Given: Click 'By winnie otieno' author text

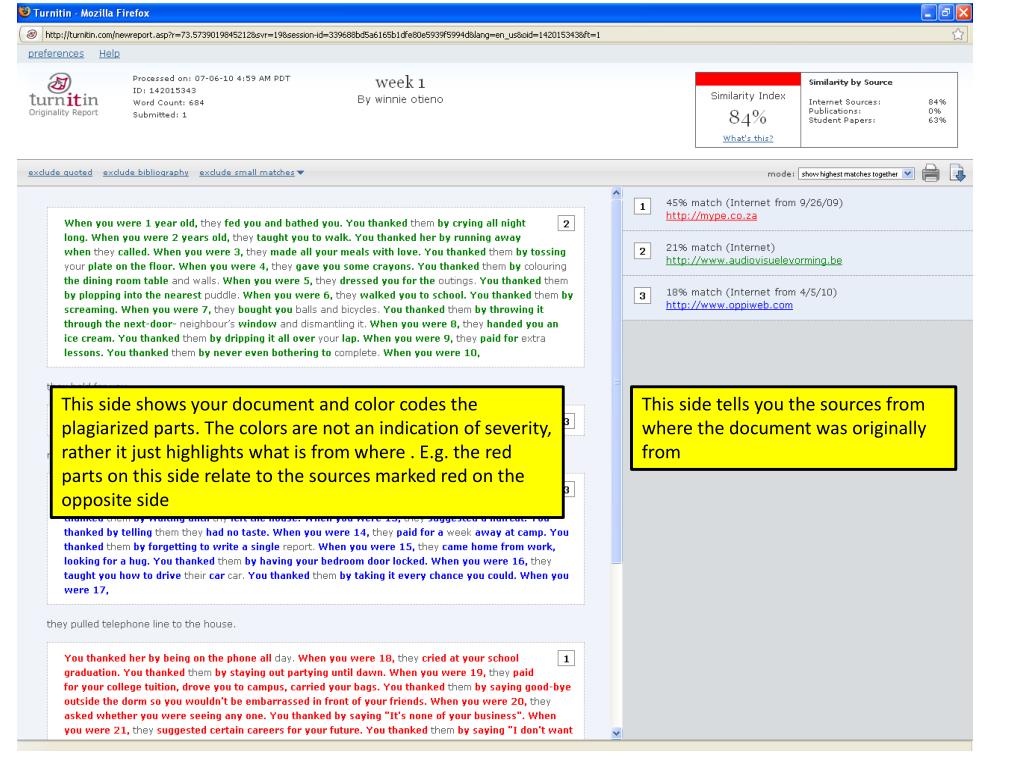Looking at the screenshot, I should tap(400, 99).
